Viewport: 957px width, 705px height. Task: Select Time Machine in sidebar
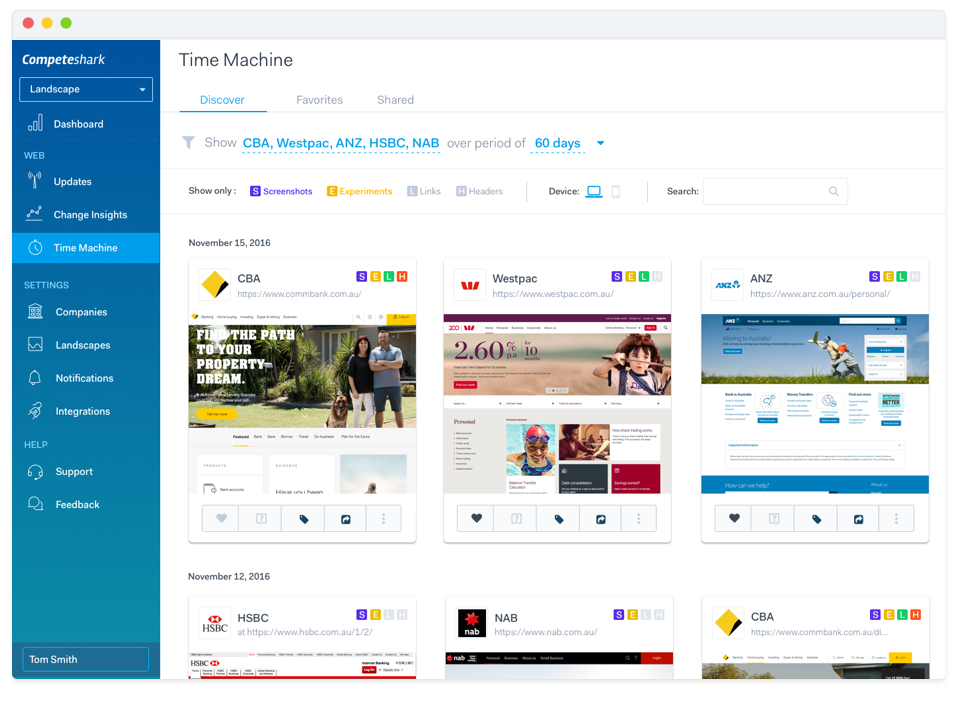tap(86, 248)
